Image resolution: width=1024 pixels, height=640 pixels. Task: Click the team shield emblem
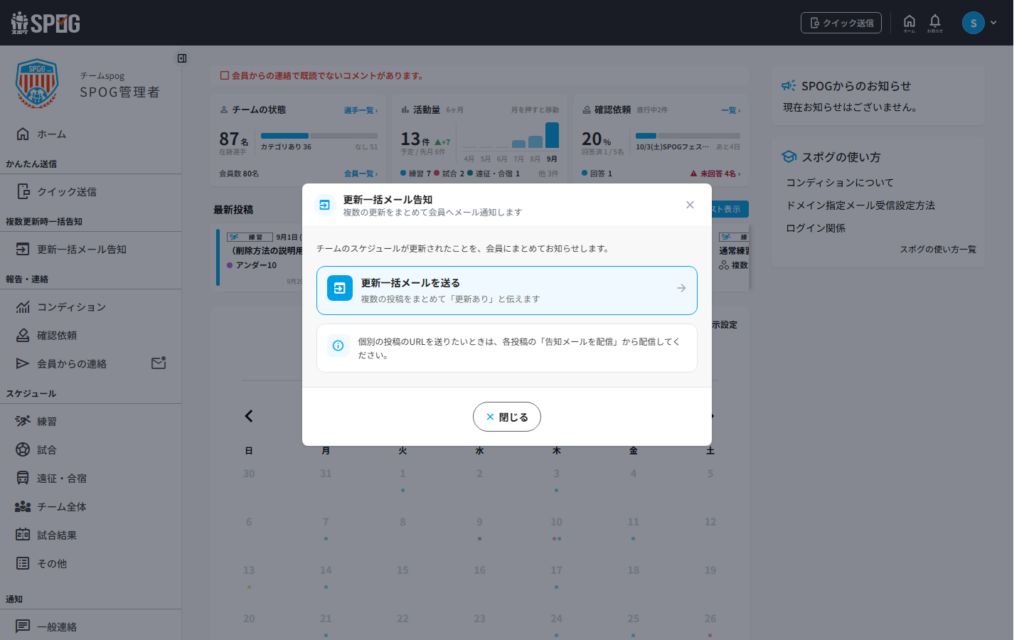(x=37, y=83)
